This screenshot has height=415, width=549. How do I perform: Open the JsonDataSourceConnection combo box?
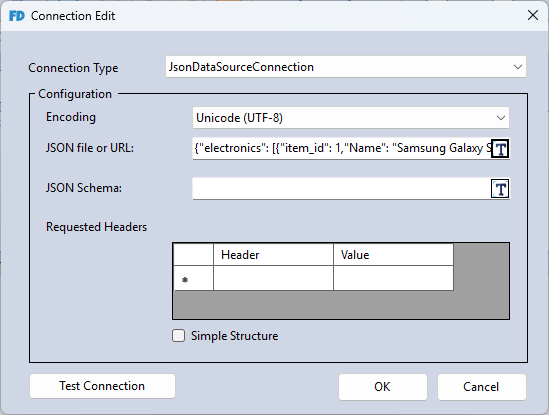346,67
